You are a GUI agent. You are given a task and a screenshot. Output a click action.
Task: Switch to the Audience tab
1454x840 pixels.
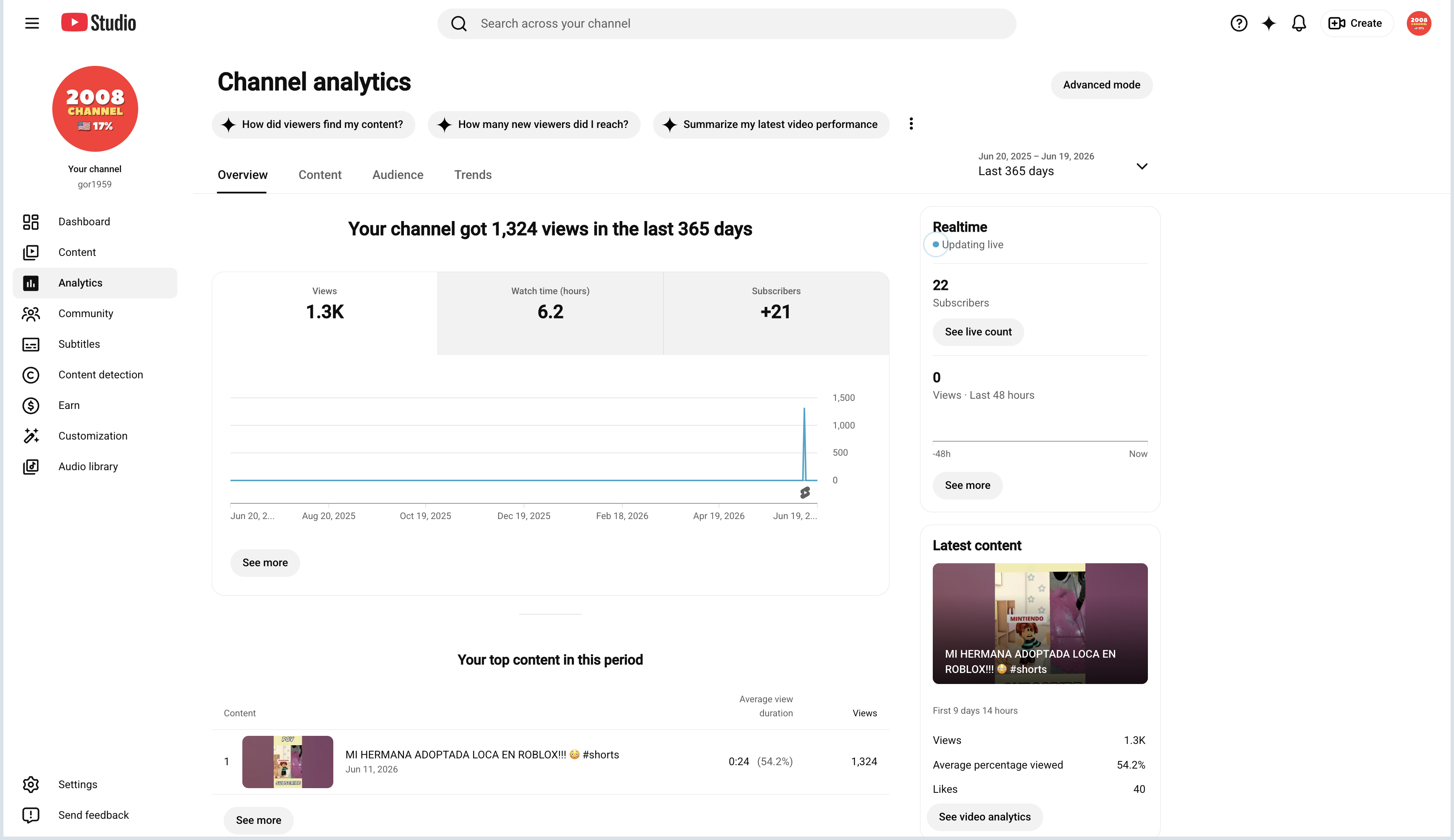point(398,175)
